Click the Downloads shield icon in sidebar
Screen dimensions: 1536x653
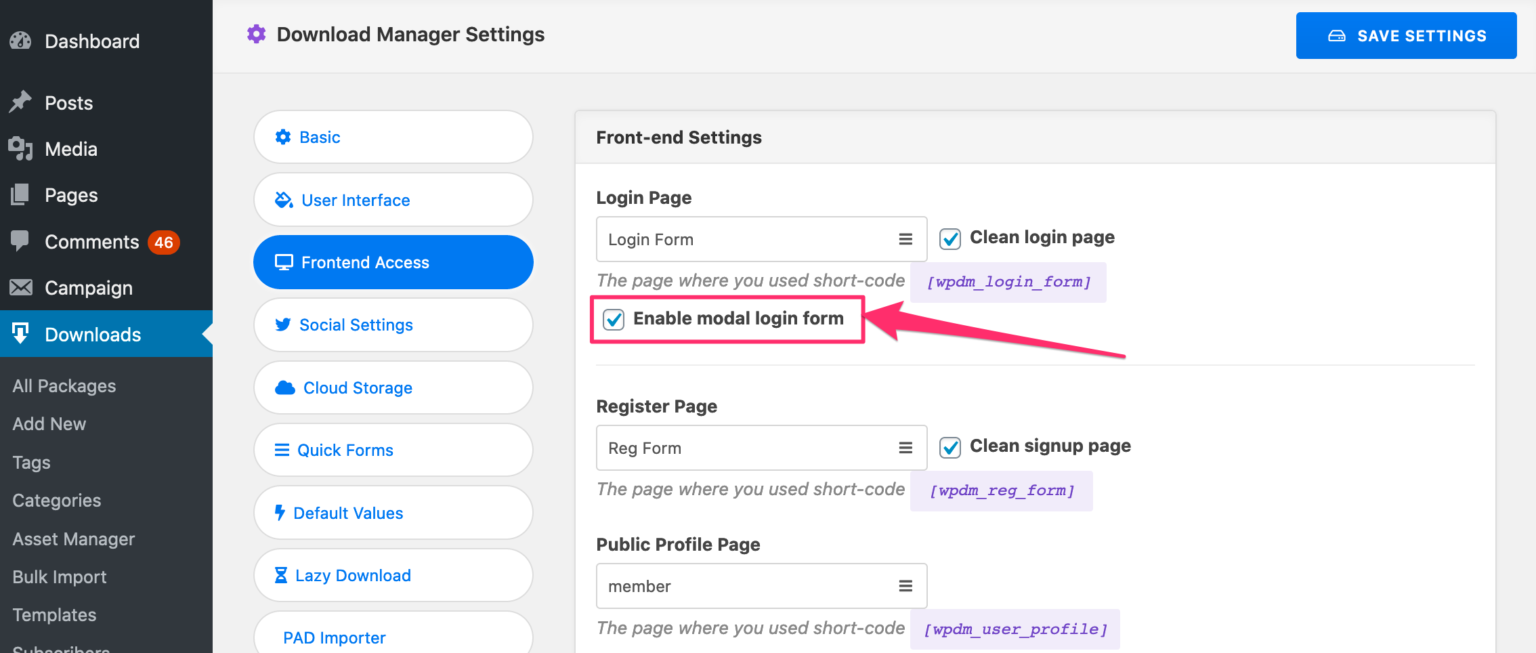[x=21, y=334]
